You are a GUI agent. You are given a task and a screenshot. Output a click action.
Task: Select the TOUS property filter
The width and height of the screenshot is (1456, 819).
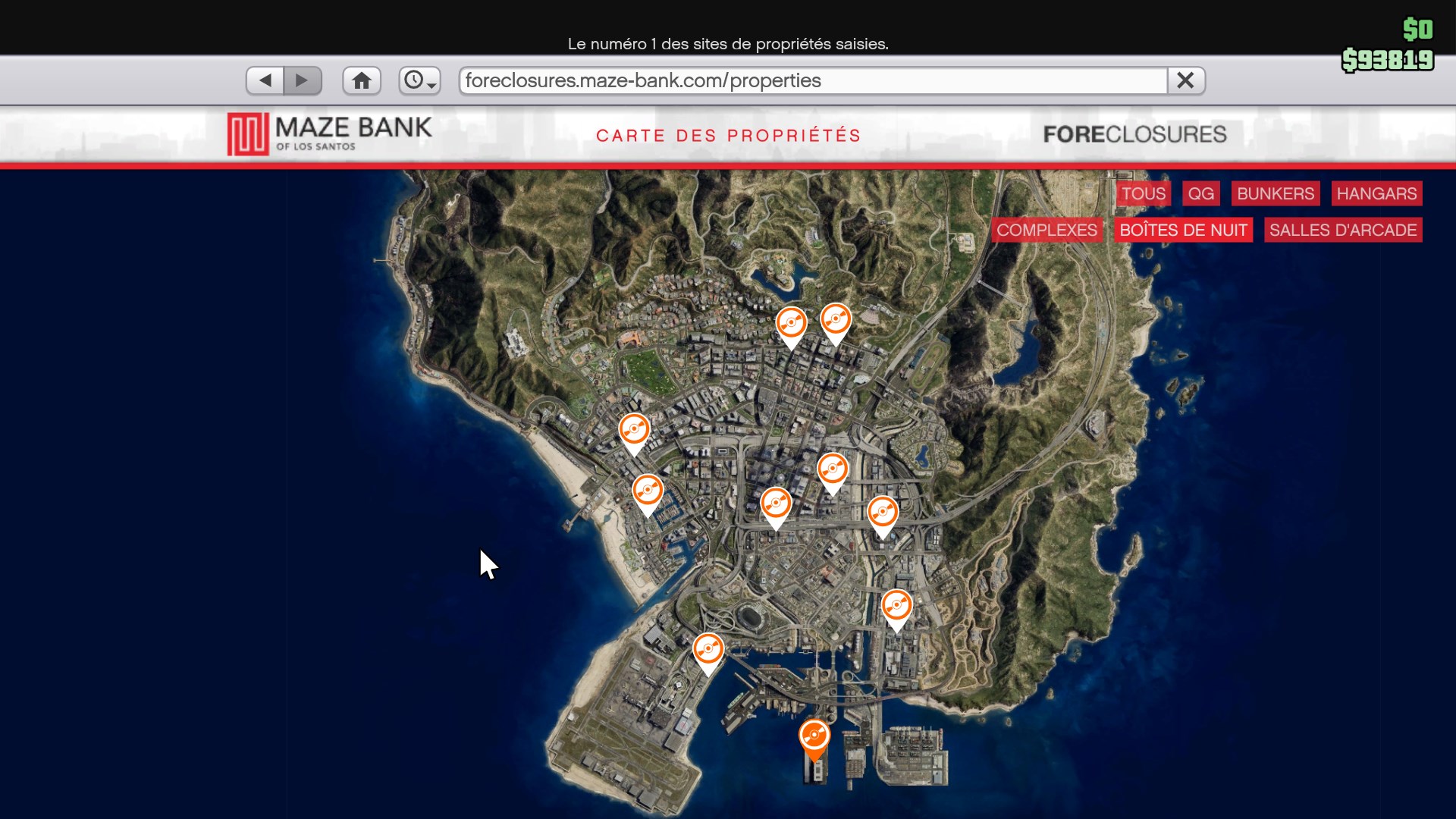click(1143, 193)
